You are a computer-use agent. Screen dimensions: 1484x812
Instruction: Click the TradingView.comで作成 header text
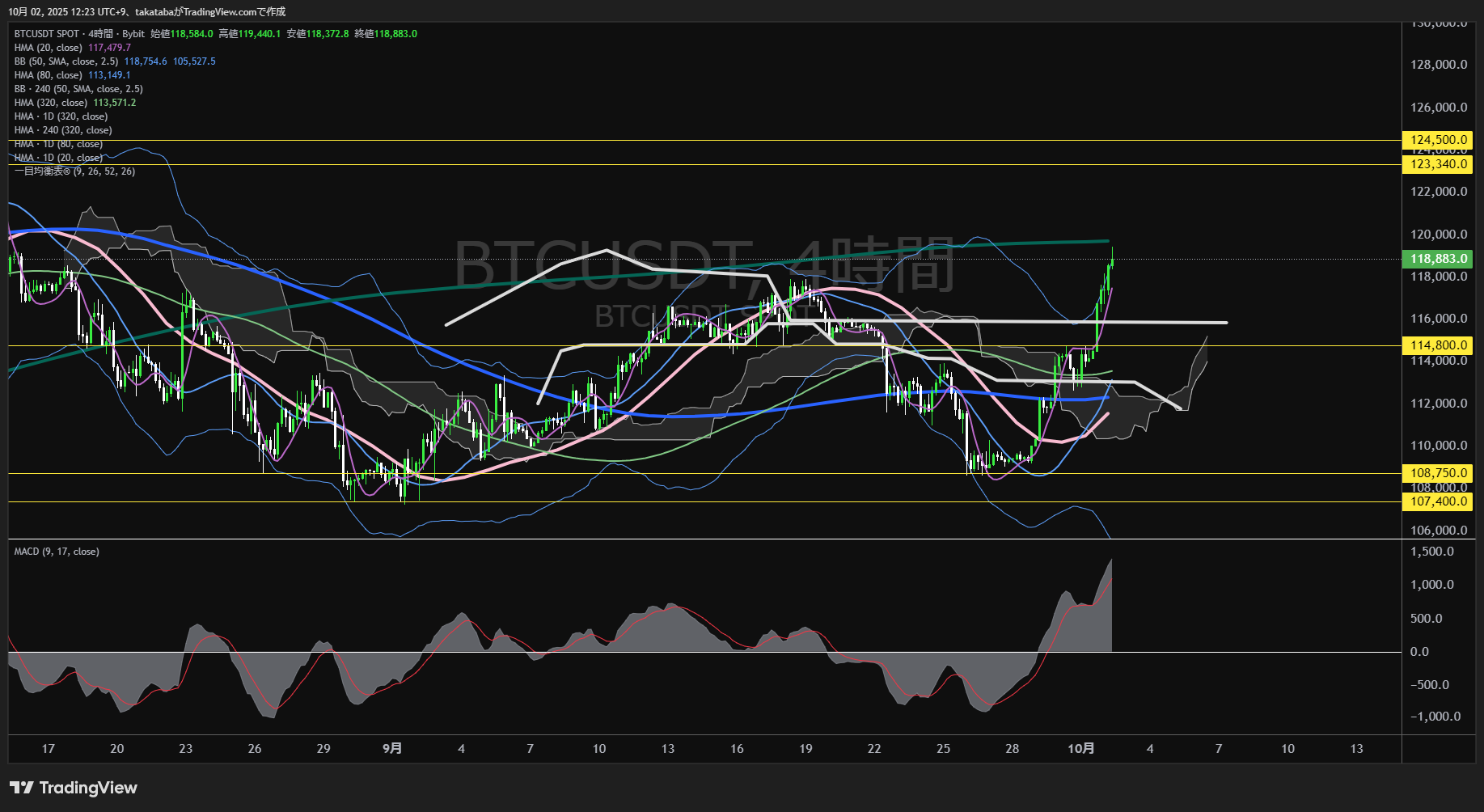[234, 12]
